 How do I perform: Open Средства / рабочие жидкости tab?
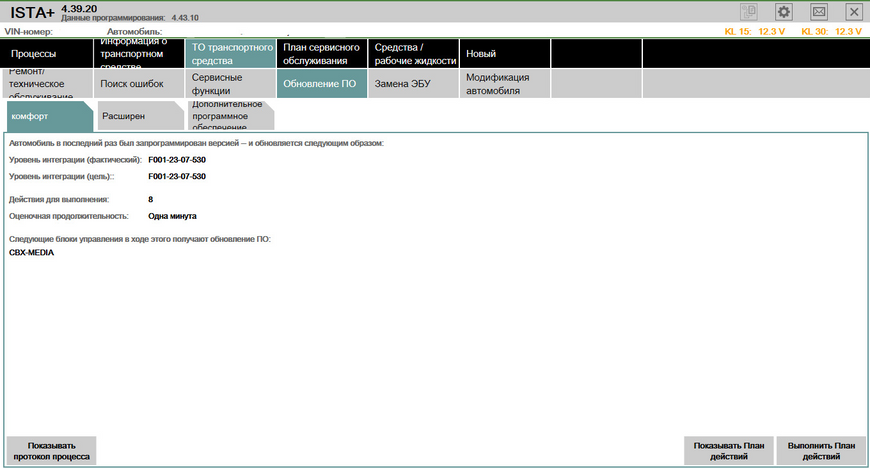(x=413, y=54)
